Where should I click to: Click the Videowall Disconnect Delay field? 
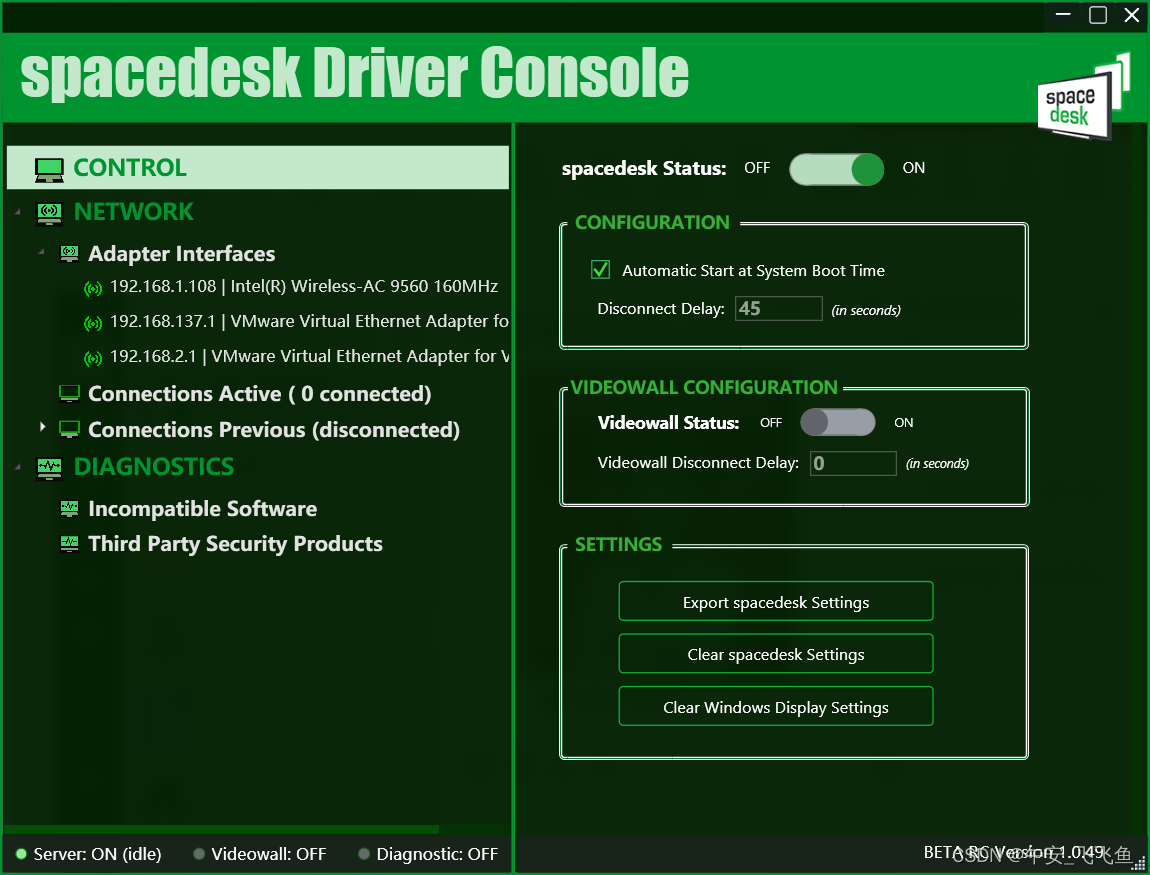[x=853, y=464]
